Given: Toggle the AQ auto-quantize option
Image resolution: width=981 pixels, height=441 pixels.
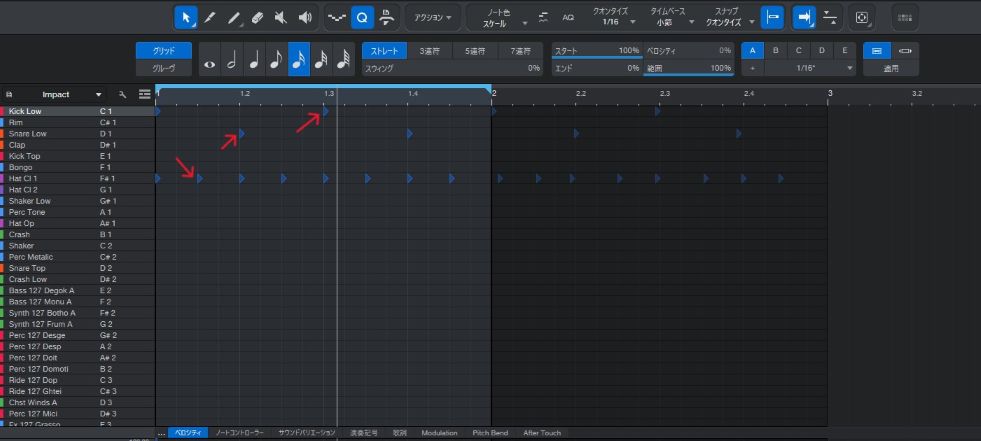Looking at the screenshot, I should point(568,17).
